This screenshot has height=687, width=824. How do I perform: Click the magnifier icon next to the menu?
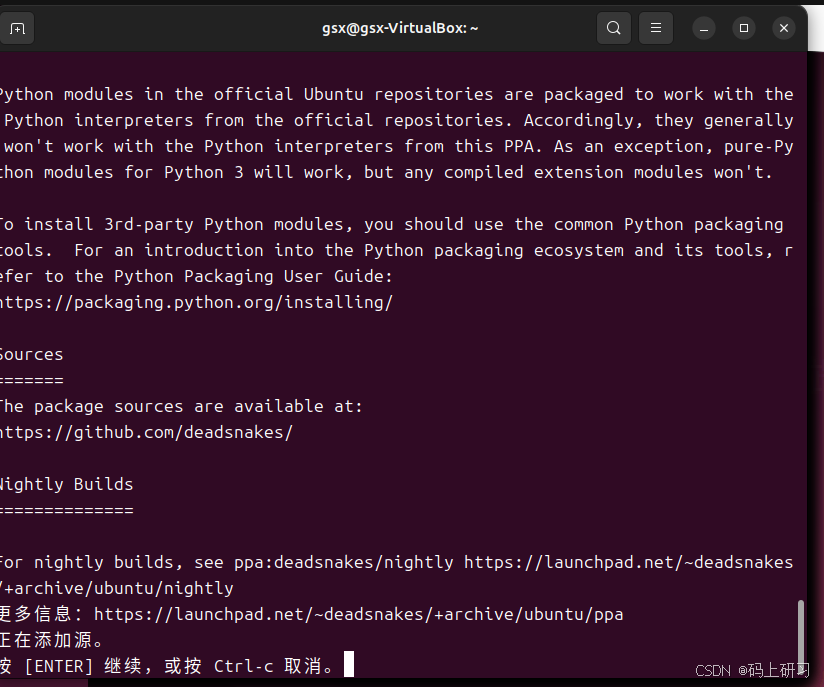[x=613, y=28]
